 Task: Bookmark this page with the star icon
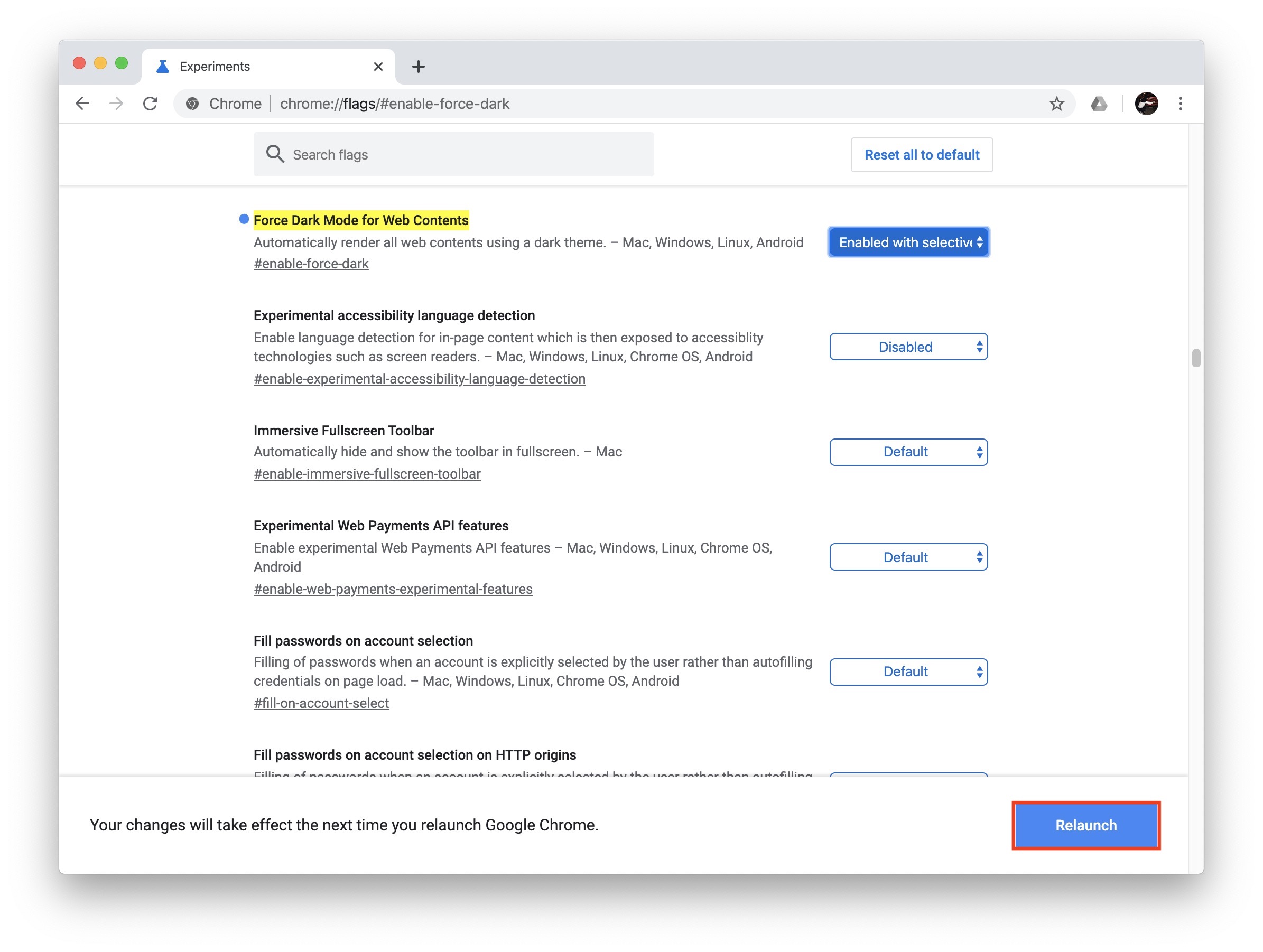click(x=1056, y=104)
